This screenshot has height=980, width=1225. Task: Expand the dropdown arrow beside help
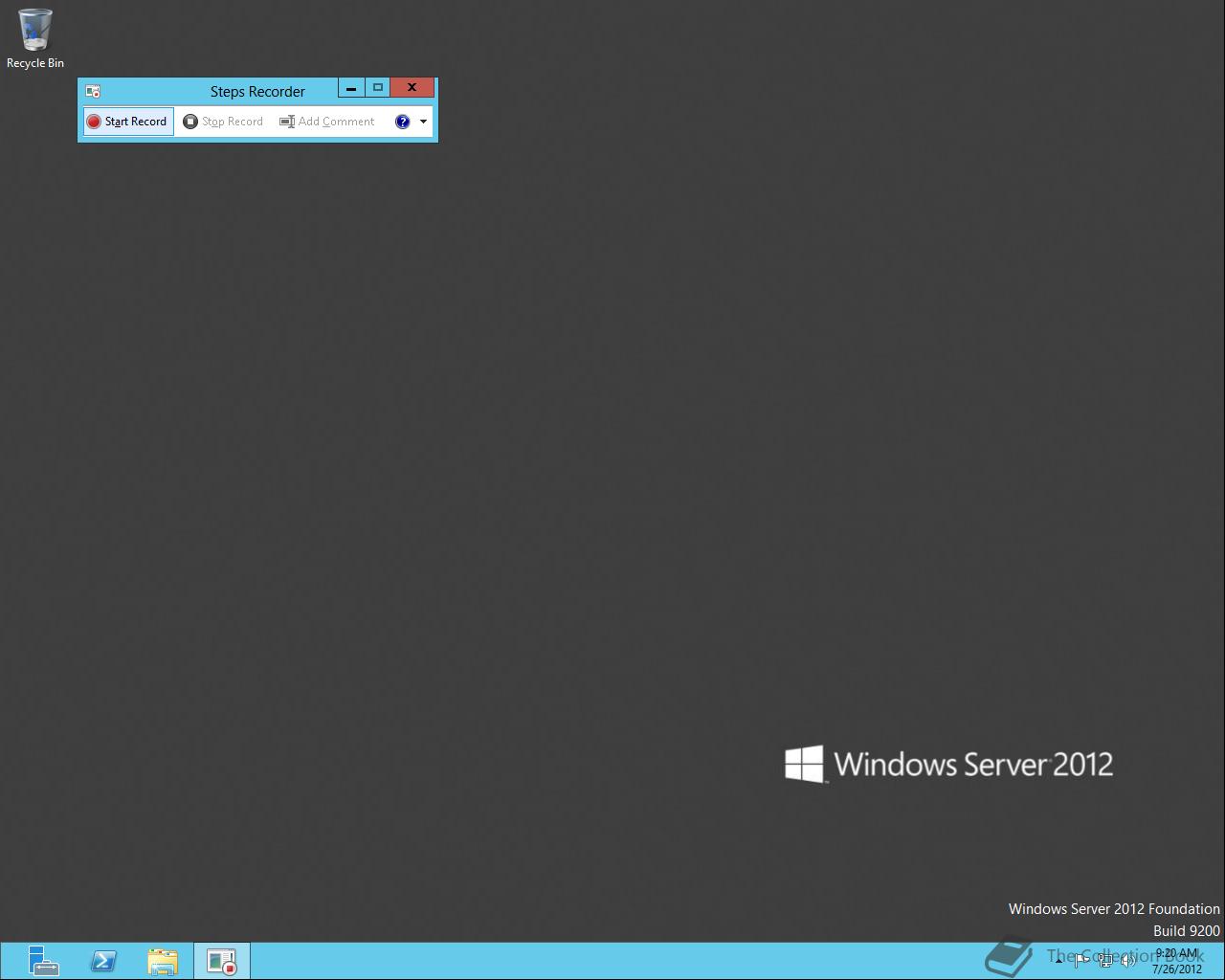[x=423, y=122]
